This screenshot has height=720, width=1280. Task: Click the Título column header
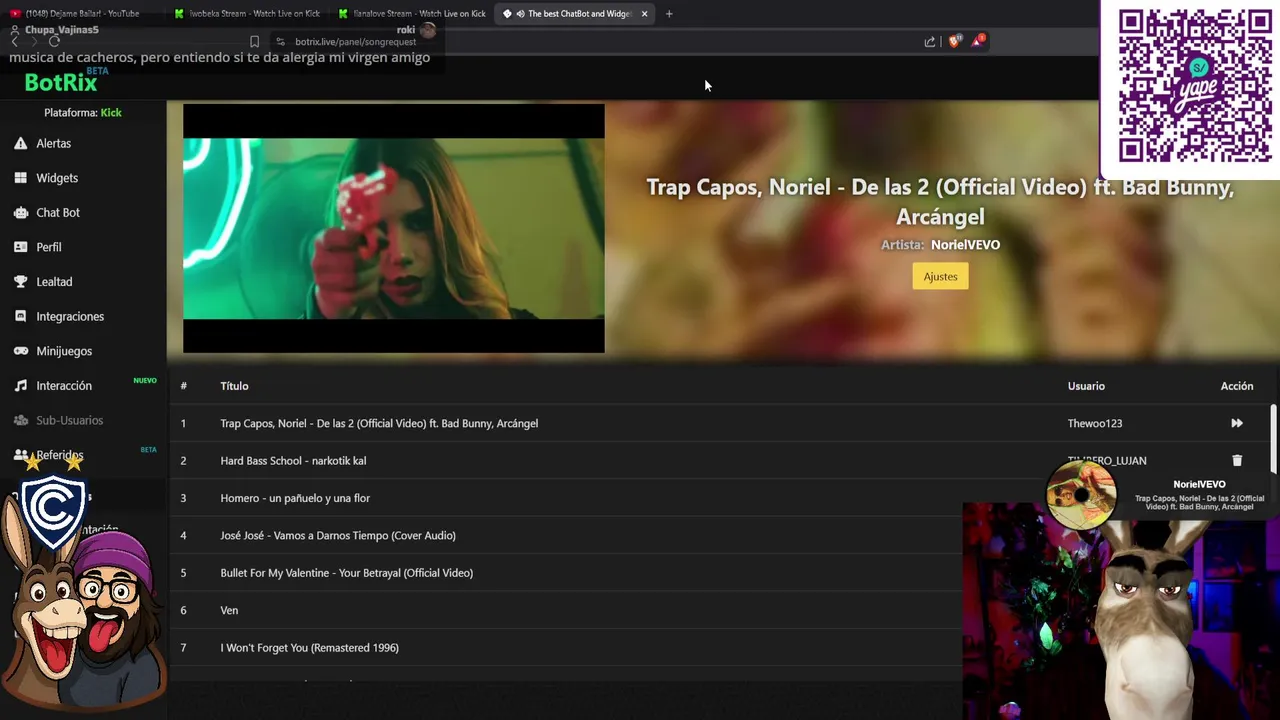tap(234, 386)
